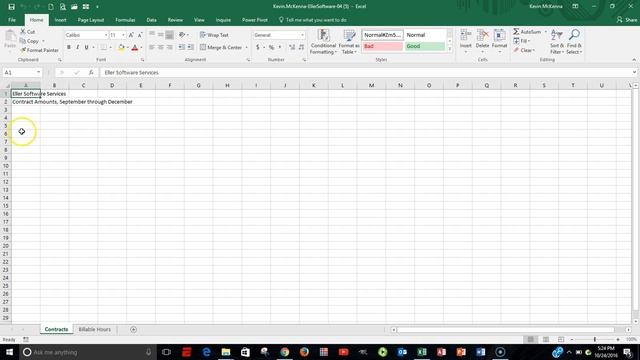This screenshot has height=360, width=640.
Task: Toggle bottom vertical alignment
Action: 170,35
